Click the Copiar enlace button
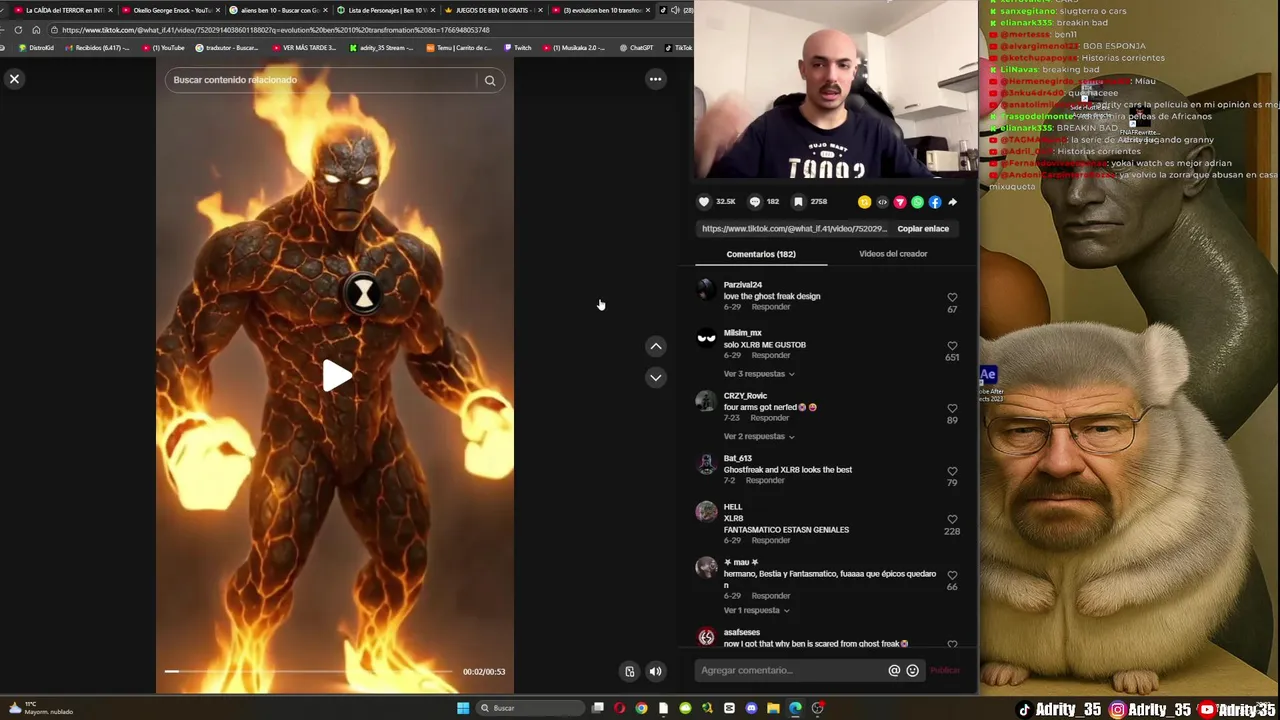 [x=923, y=229]
